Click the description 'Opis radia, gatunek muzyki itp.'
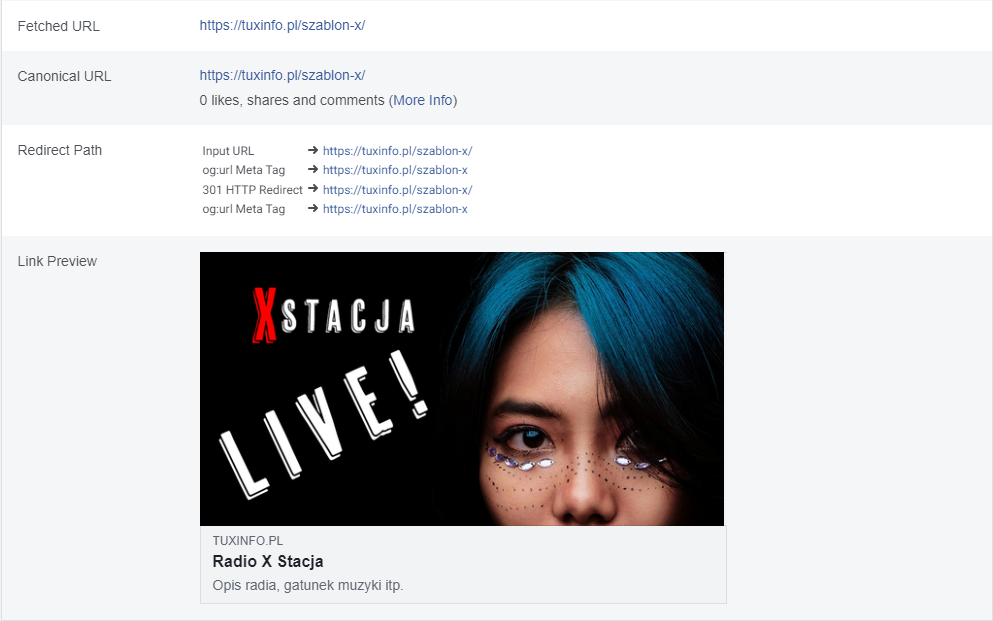The height and width of the screenshot is (621, 993). point(308,585)
